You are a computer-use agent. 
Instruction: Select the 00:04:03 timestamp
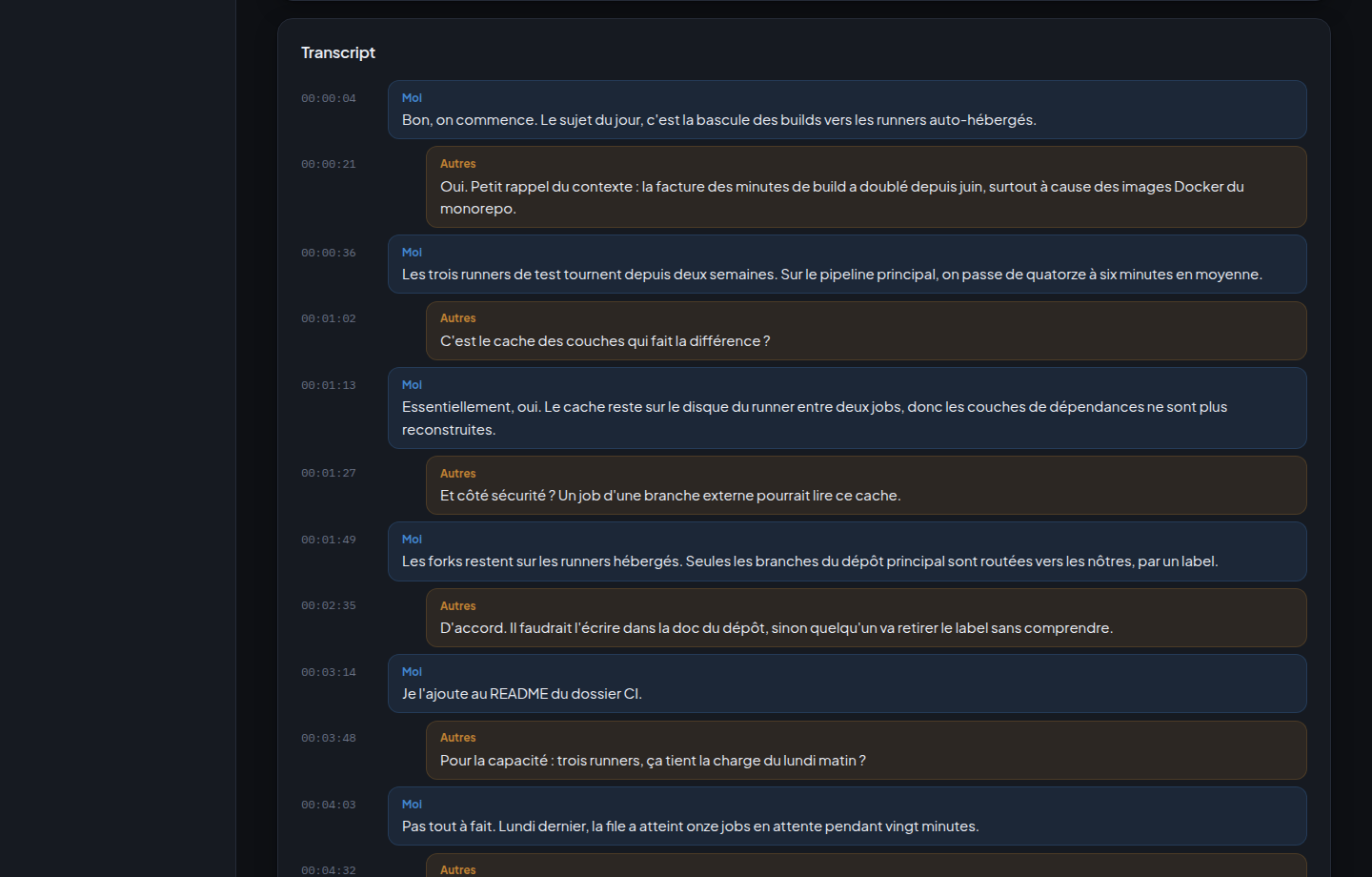[x=329, y=805]
